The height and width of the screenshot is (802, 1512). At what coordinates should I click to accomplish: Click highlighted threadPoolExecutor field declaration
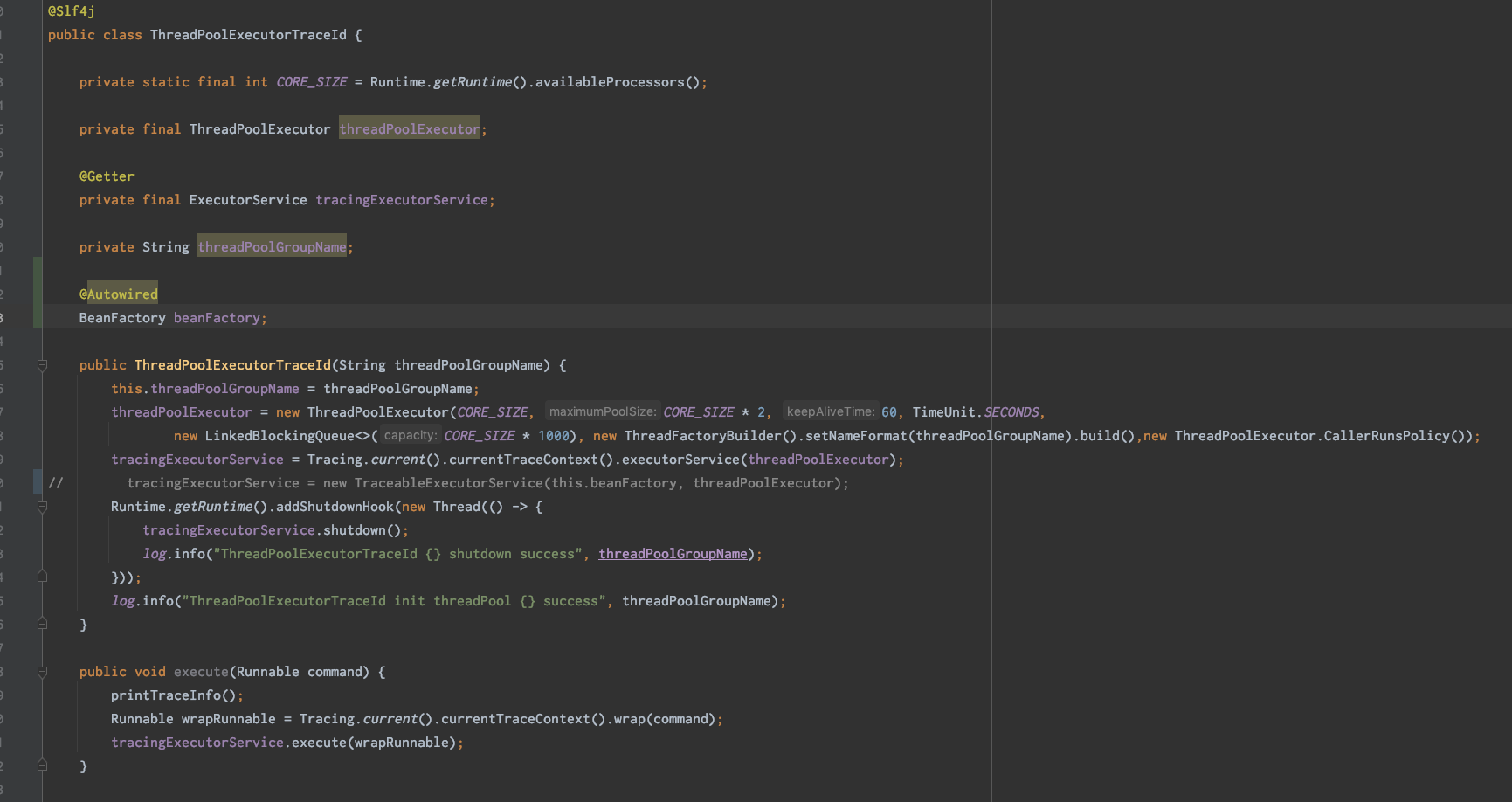pos(410,129)
